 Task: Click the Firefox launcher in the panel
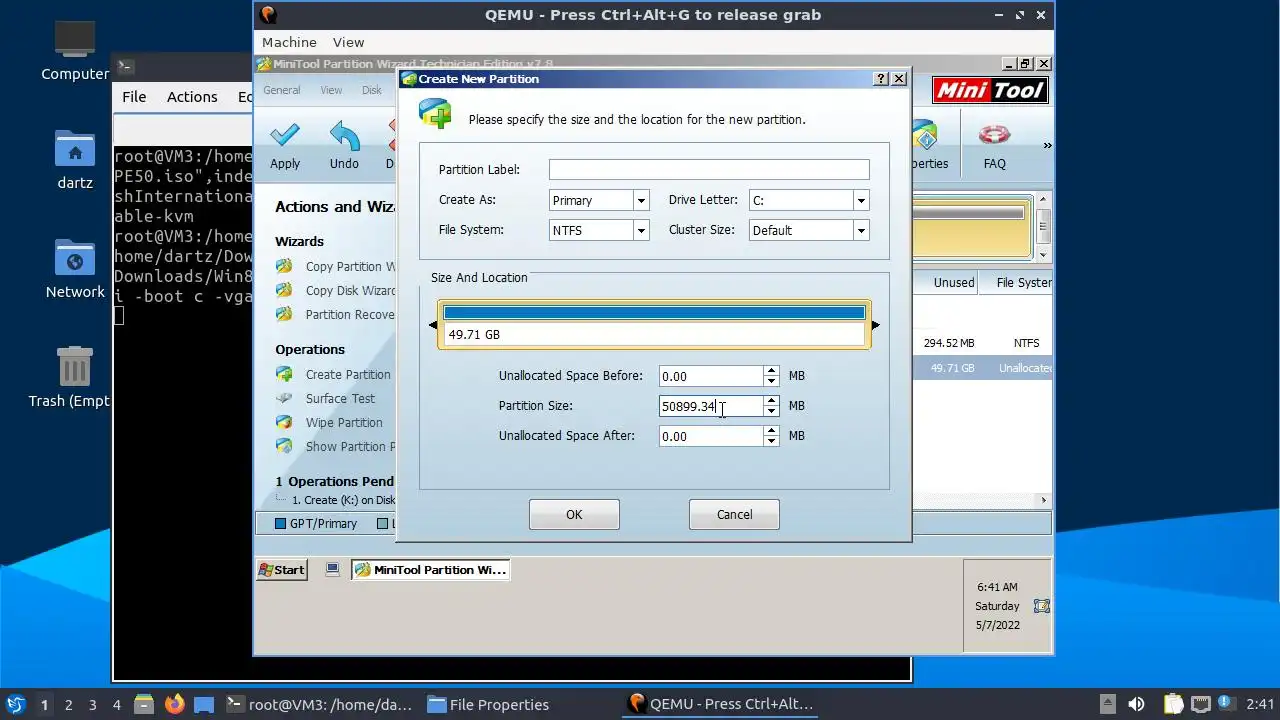[174, 704]
